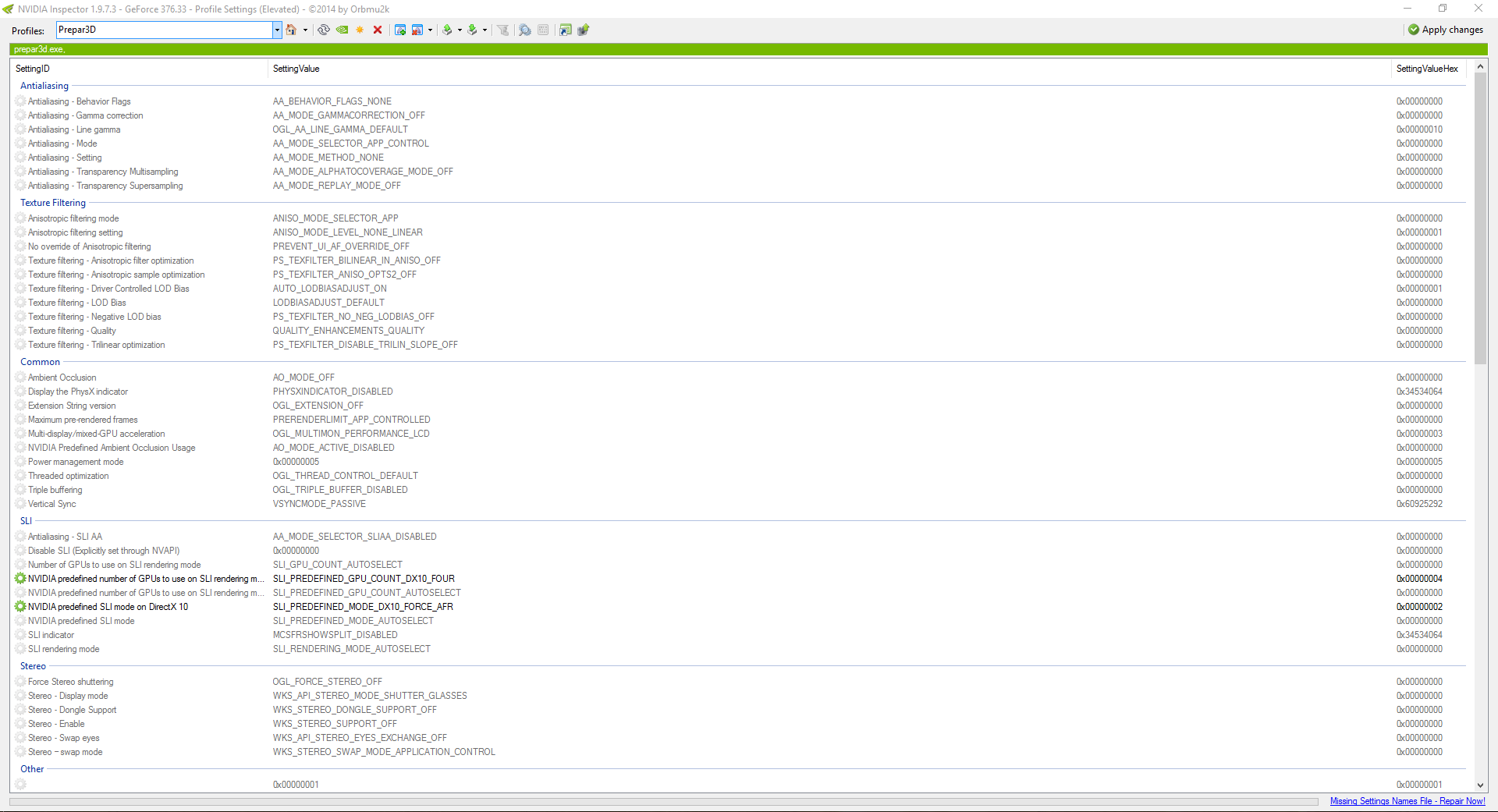The height and width of the screenshot is (812, 1498).
Task: Select the Force Stereo shuttering row
Action: [740, 682]
